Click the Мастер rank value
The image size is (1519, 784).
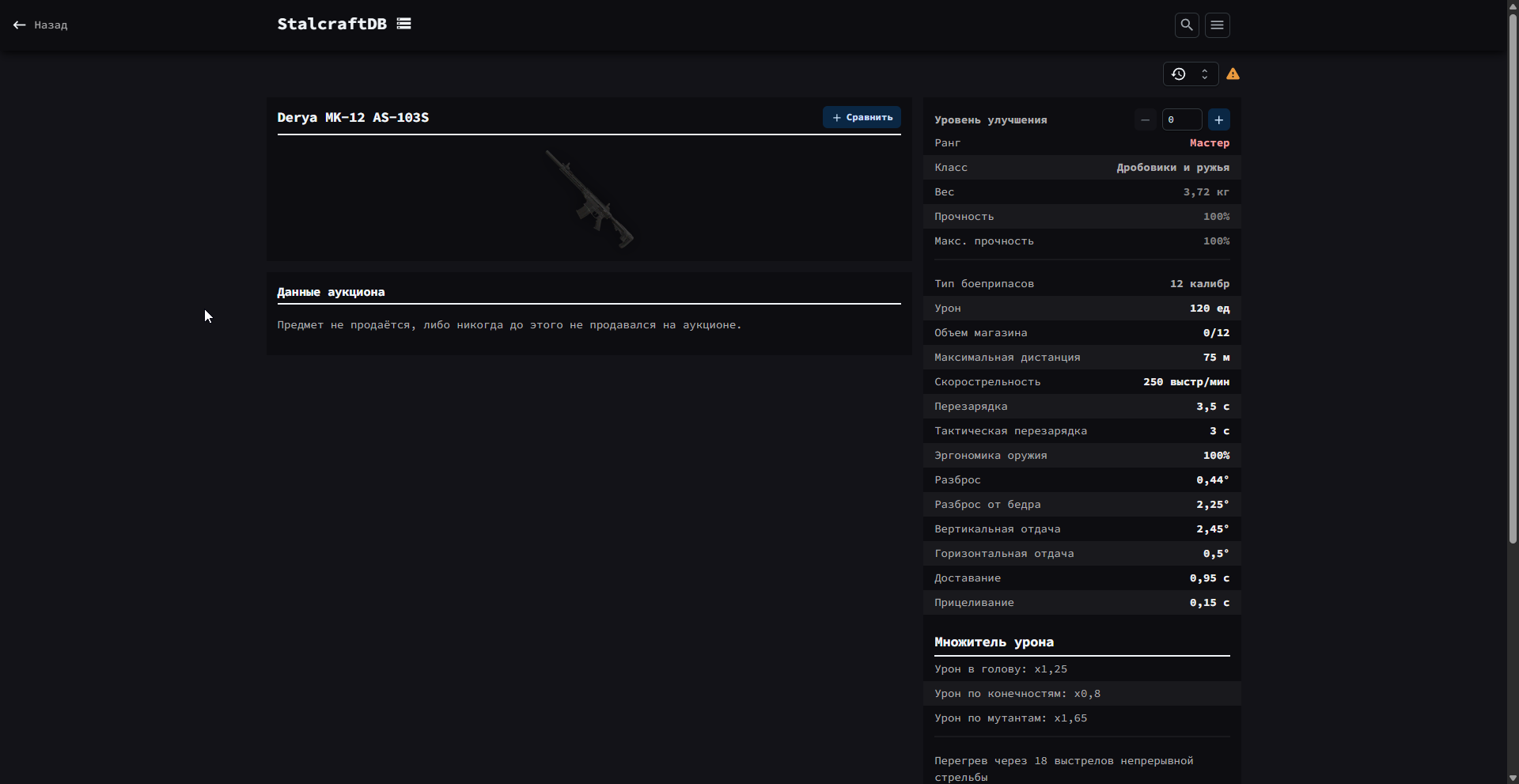click(x=1209, y=143)
